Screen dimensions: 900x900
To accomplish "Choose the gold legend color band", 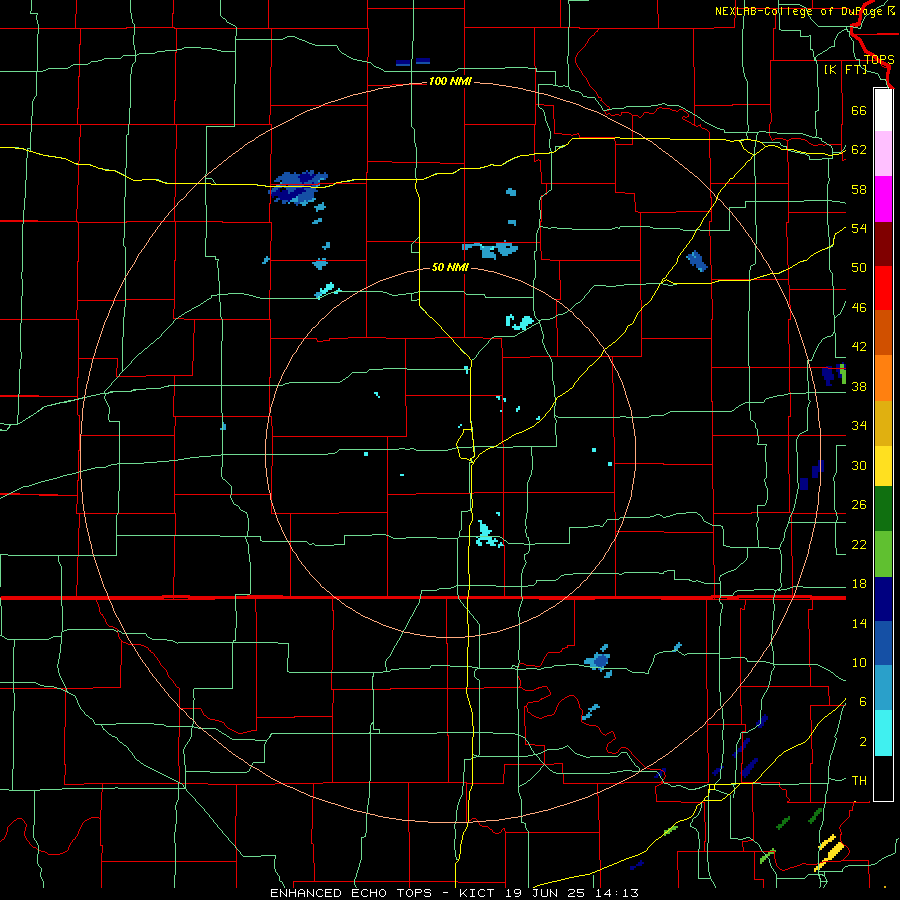I will point(883,422).
